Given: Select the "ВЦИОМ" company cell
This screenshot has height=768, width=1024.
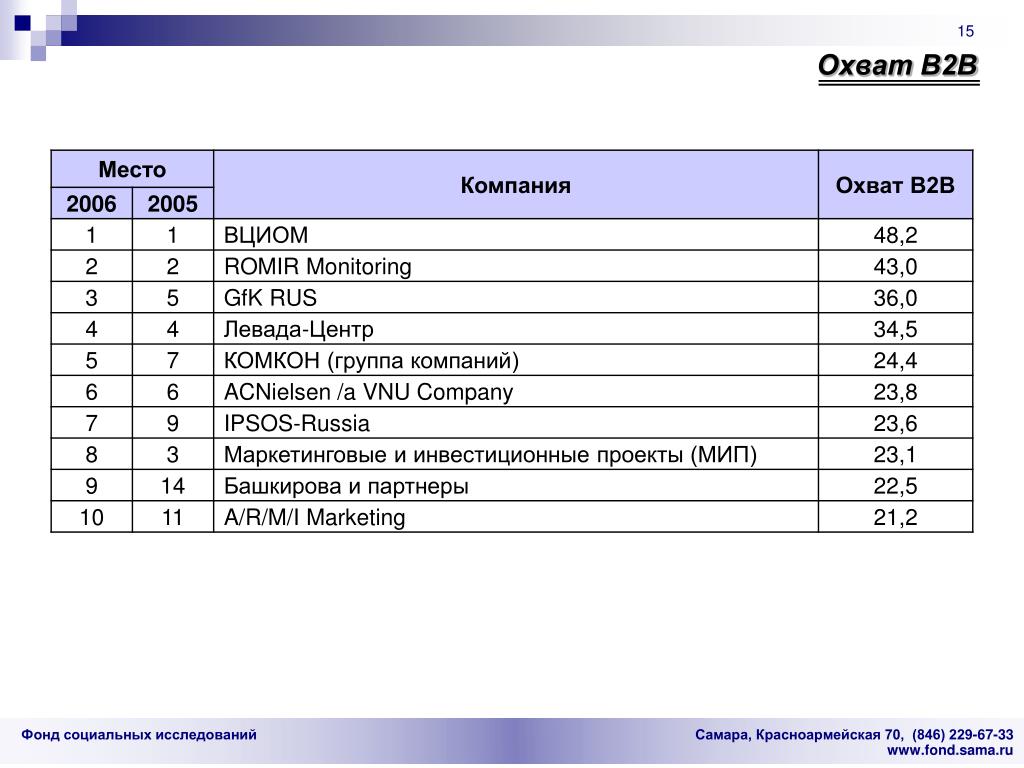Looking at the screenshot, I should click(x=515, y=235).
